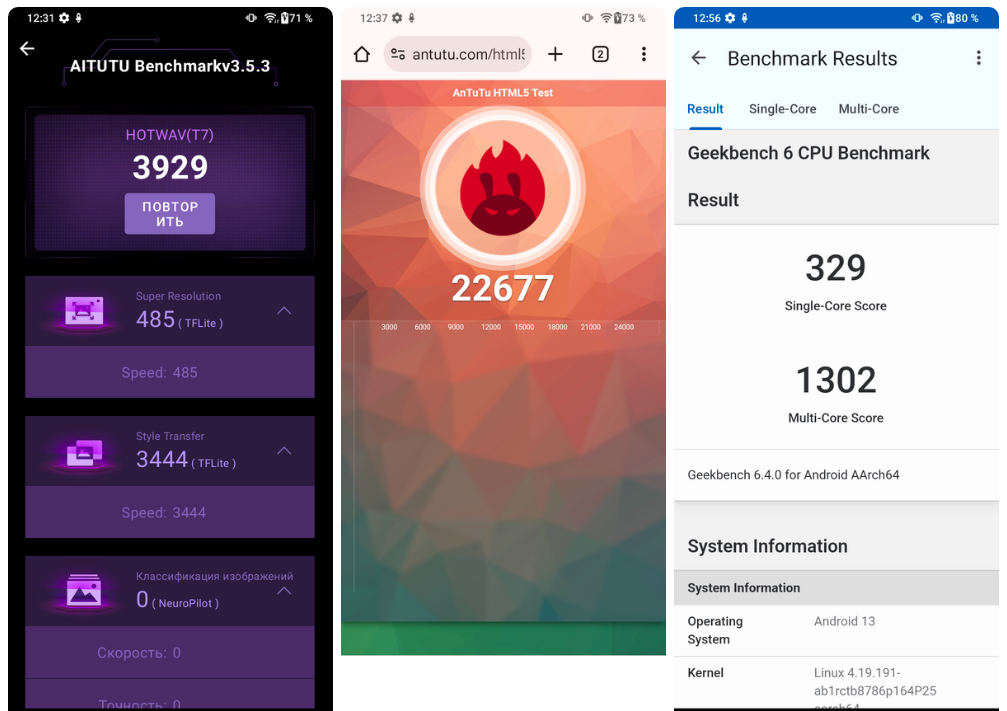The width and height of the screenshot is (1007, 711).
Task: Click the Kernel row in System Information
Action: [x=836, y=683]
